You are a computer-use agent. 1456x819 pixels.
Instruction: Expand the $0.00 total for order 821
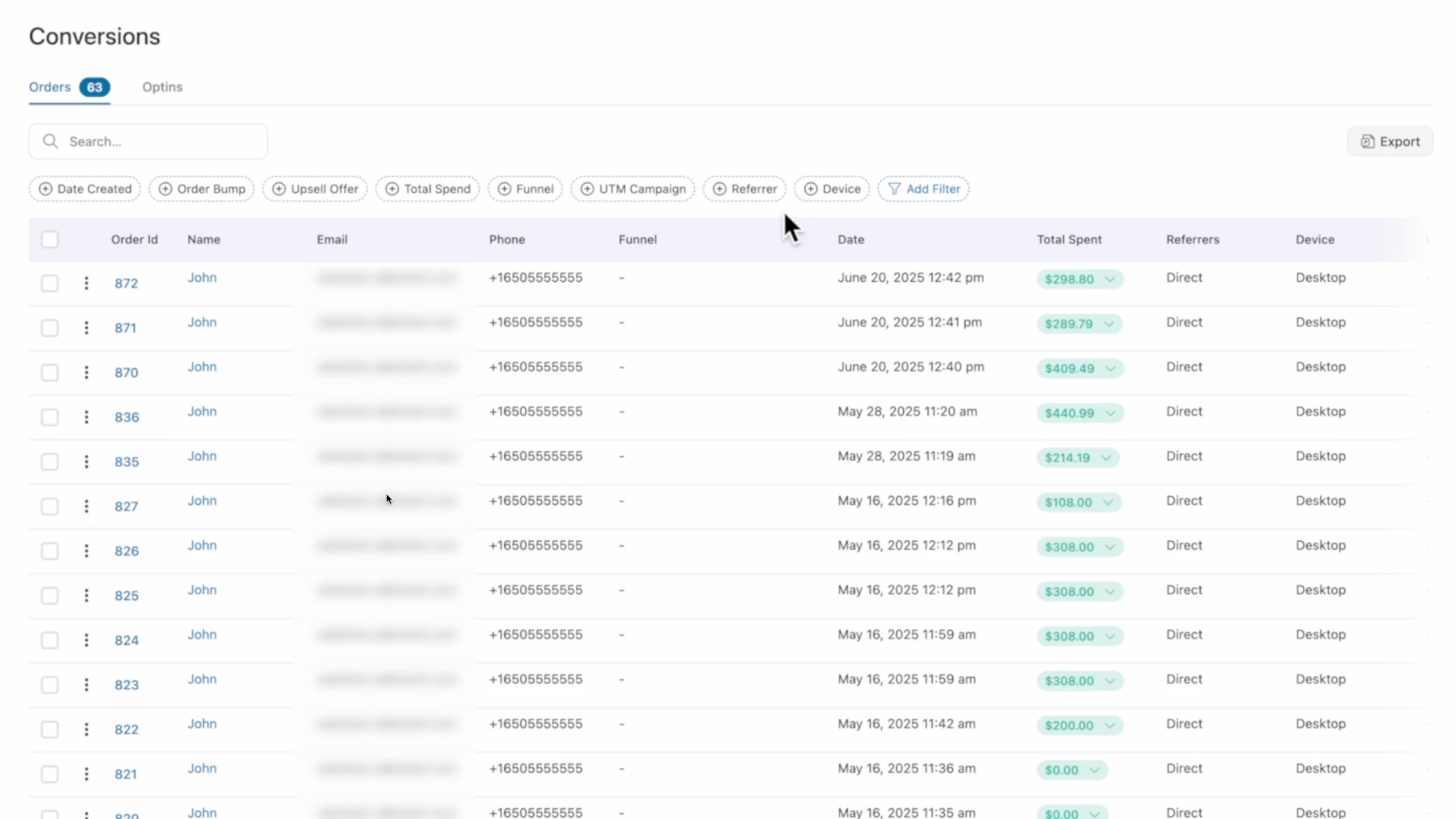(1072, 770)
